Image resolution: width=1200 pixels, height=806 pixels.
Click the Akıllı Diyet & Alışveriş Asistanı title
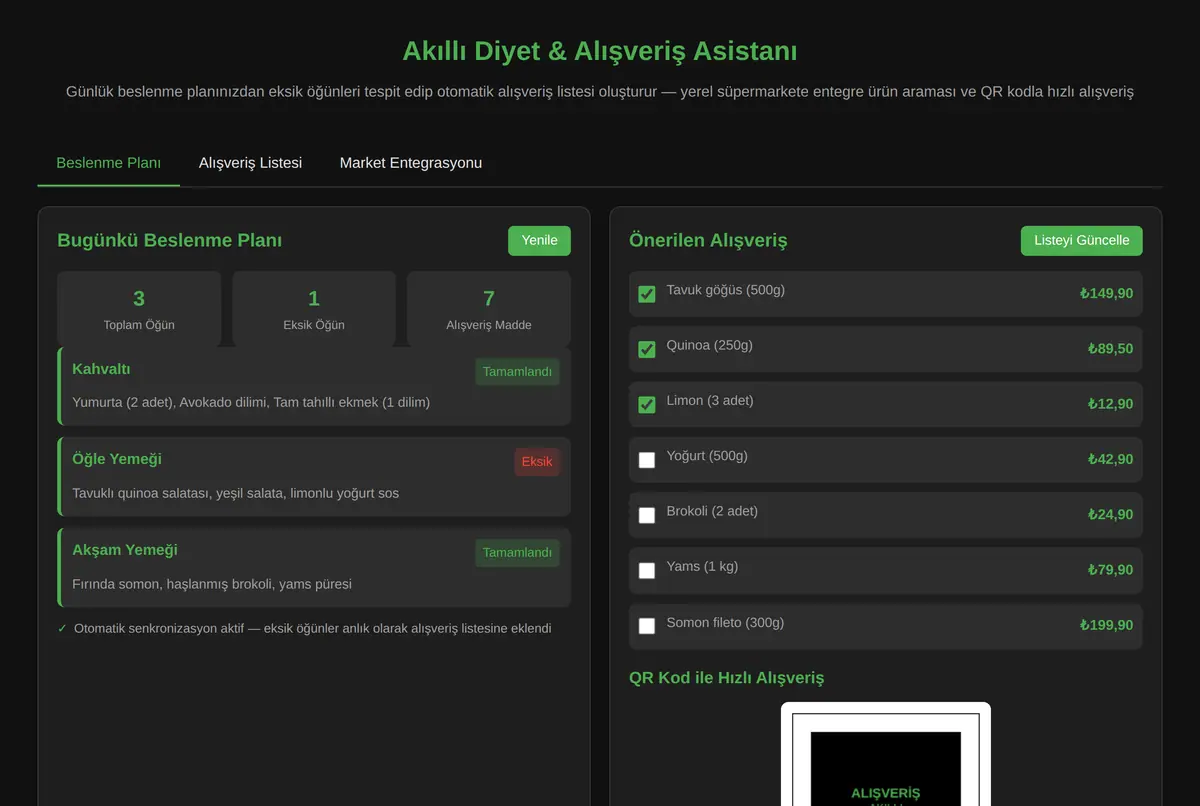[600, 51]
